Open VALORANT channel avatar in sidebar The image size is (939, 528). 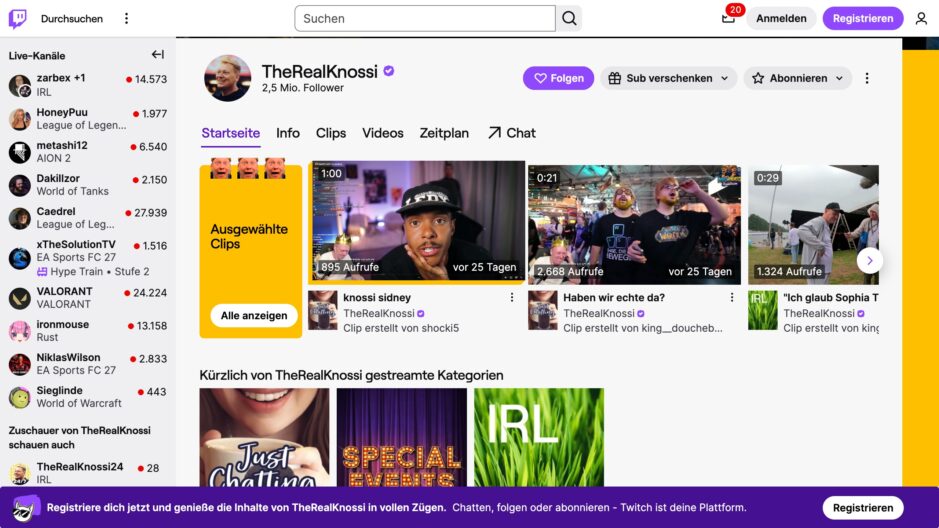(20, 298)
